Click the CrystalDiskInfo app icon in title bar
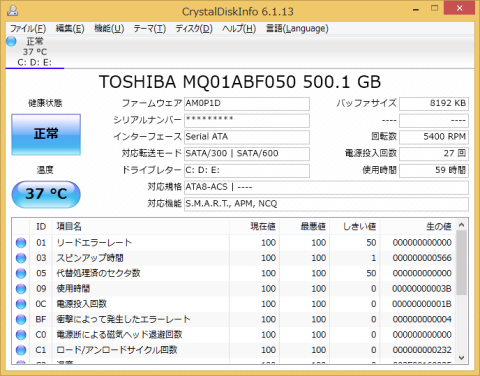 pos(12,11)
